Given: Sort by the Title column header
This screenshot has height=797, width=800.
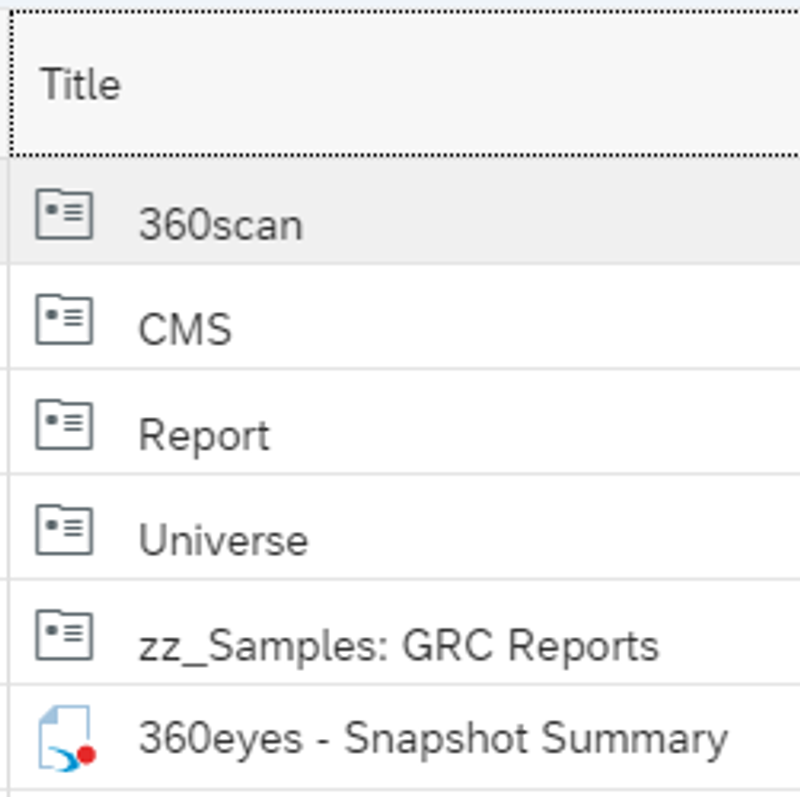Looking at the screenshot, I should (80, 84).
